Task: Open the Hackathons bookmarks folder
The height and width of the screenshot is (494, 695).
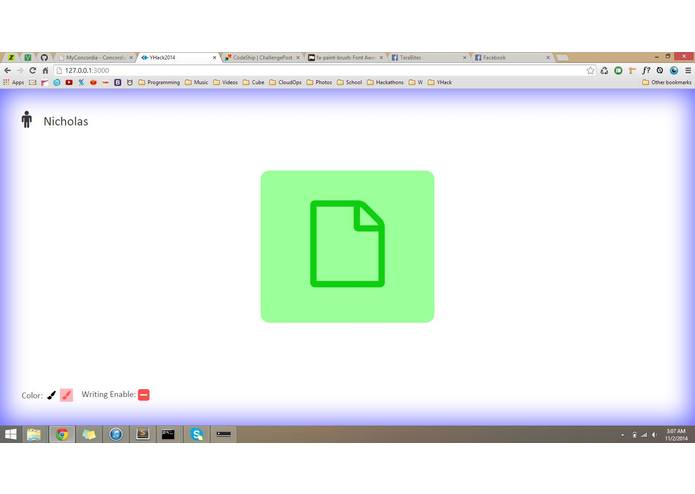Action: point(386,82)
